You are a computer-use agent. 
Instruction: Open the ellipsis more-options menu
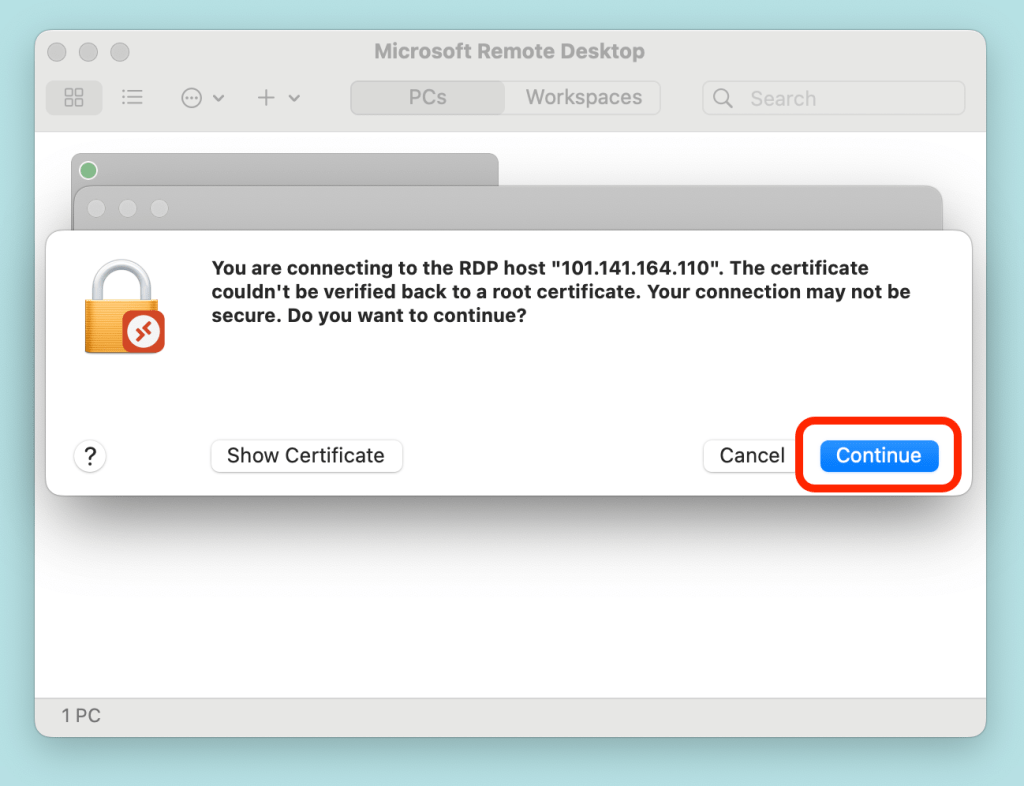(x=192, y=98)
